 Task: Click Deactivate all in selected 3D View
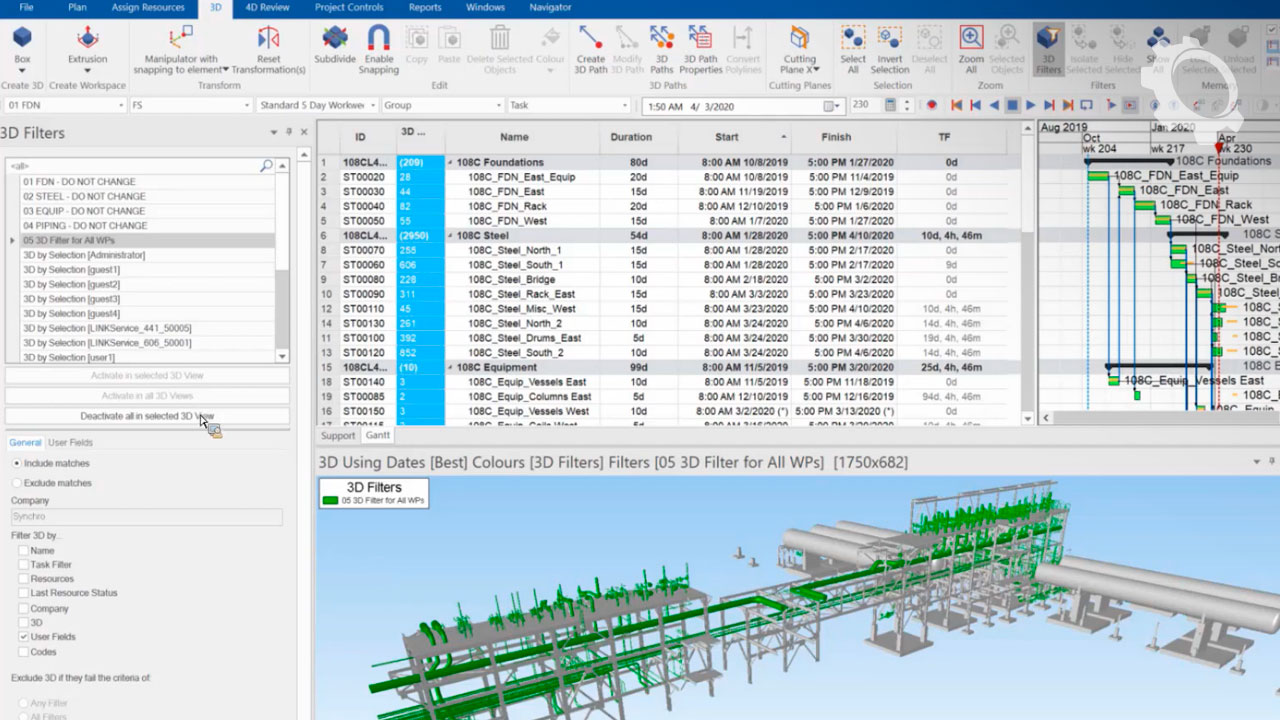click(x=147, y=416)
